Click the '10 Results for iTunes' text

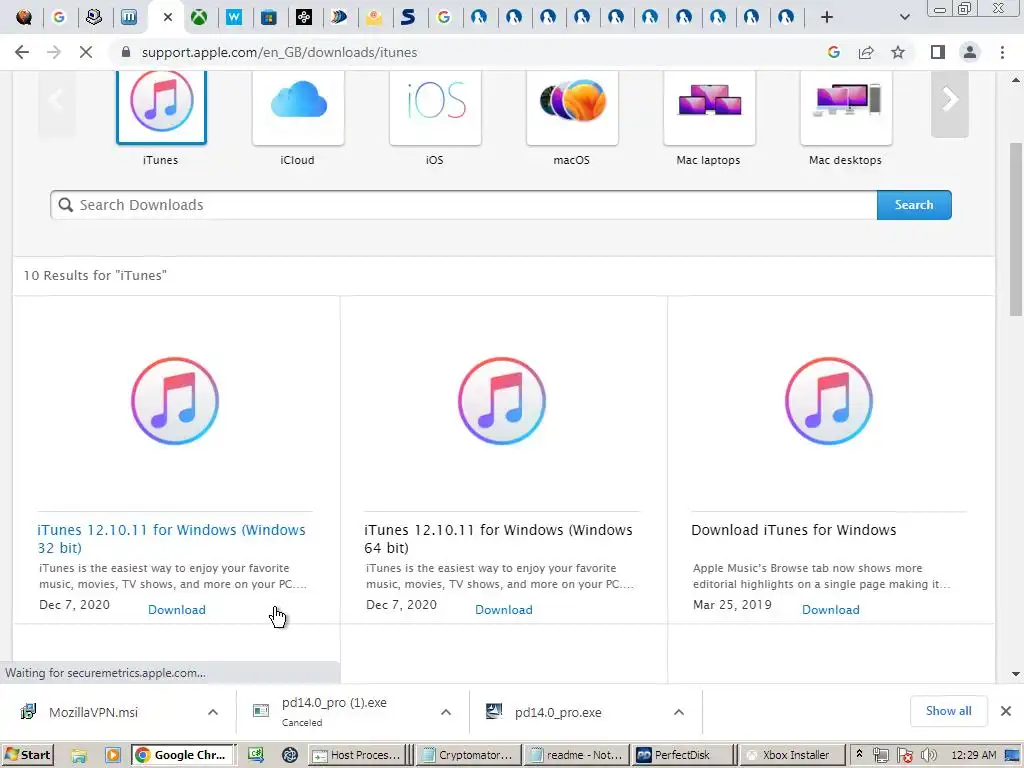[x=95, y=276]
